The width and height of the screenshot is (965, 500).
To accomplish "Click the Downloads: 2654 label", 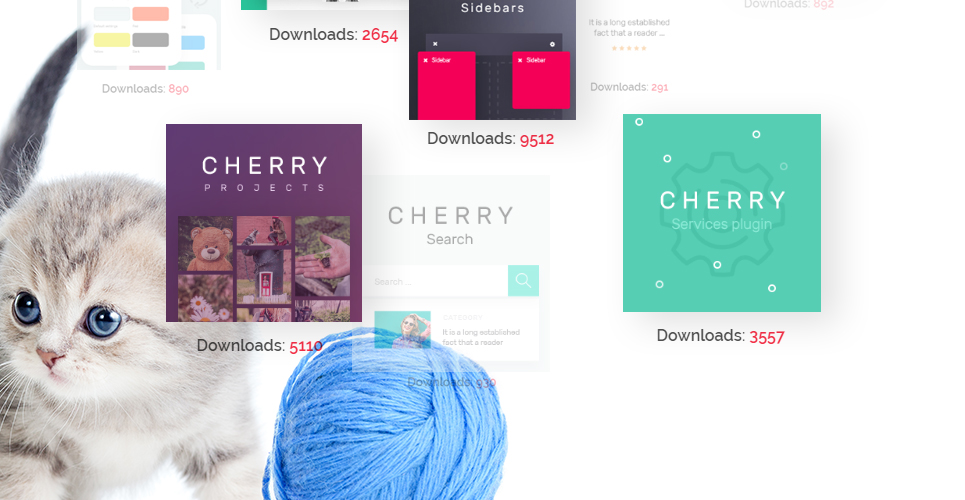I will 334,34.
